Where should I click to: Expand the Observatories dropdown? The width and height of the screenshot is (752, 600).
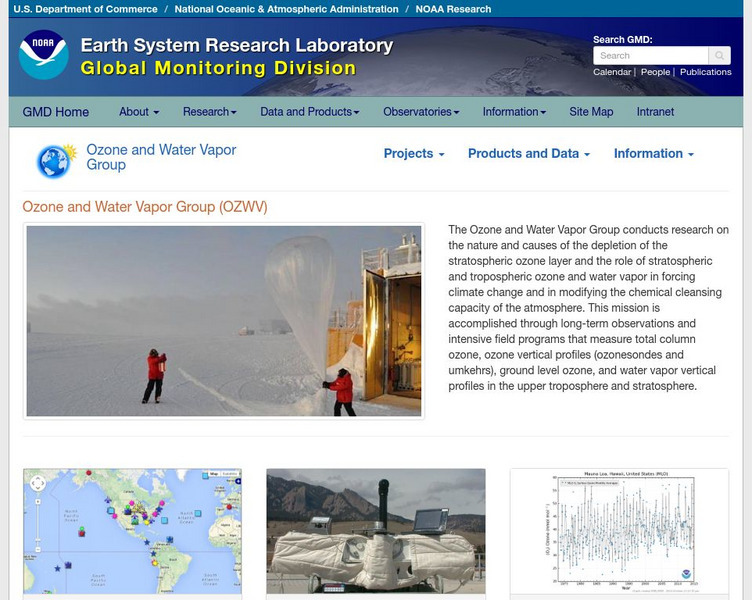(421, 112)
